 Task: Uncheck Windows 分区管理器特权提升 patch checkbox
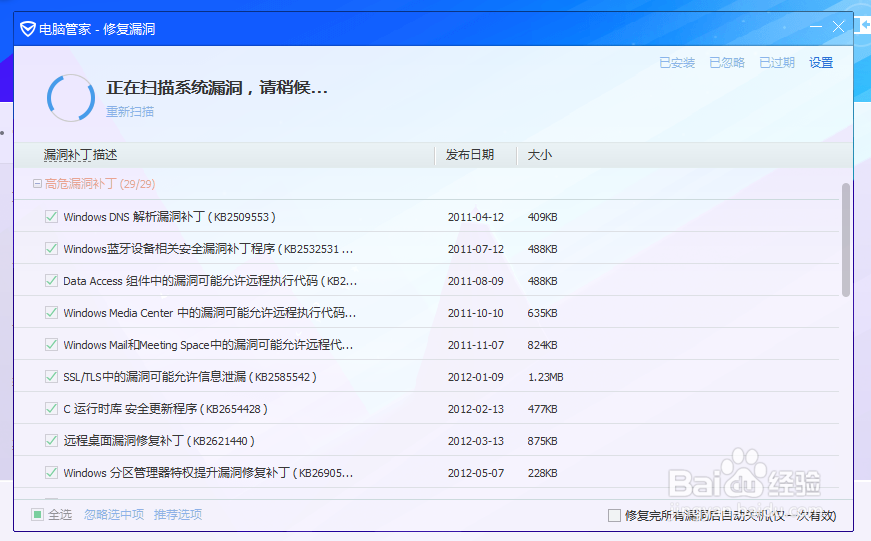(x=51, y=473)
